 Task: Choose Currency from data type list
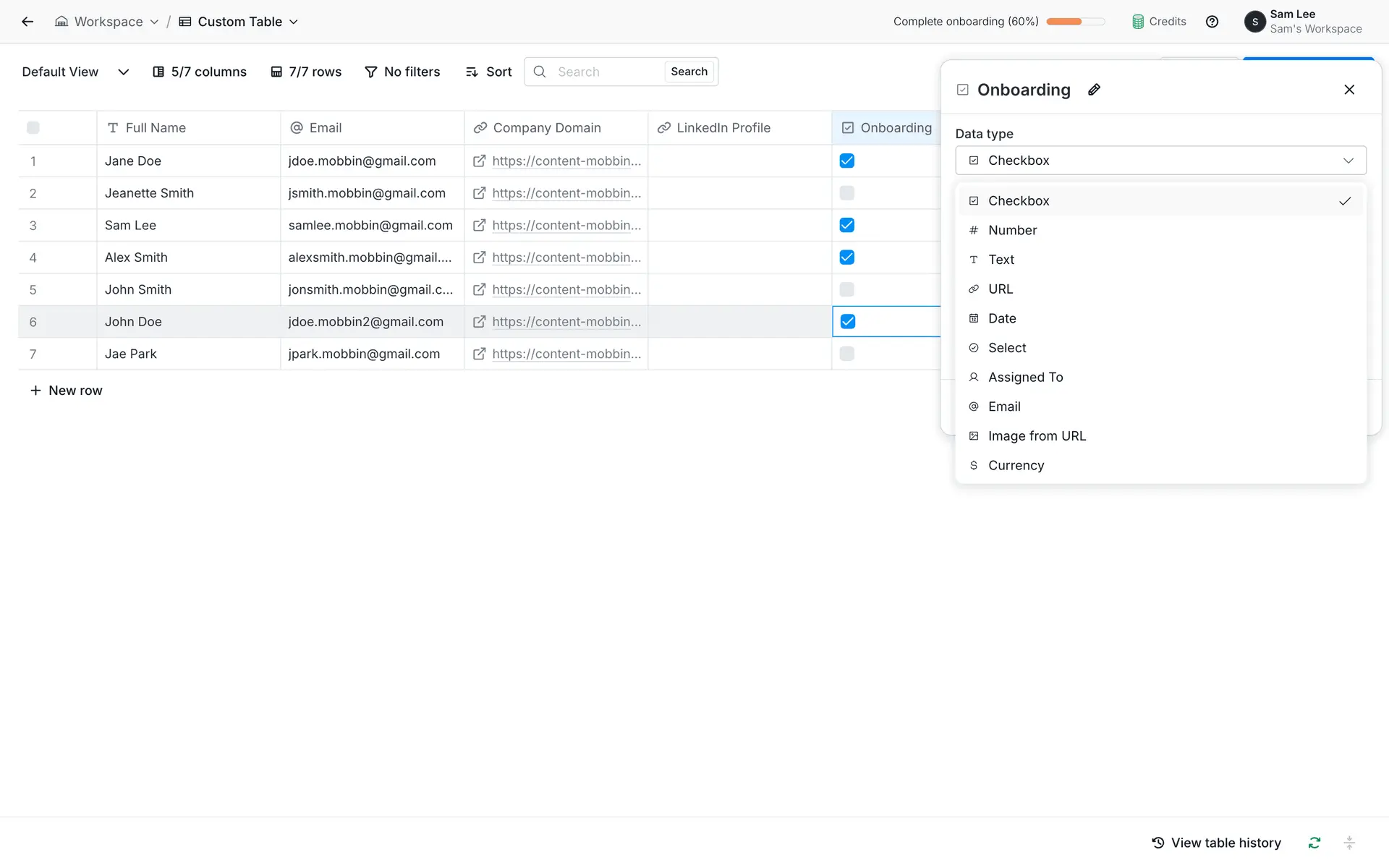tap(1016, 465)
